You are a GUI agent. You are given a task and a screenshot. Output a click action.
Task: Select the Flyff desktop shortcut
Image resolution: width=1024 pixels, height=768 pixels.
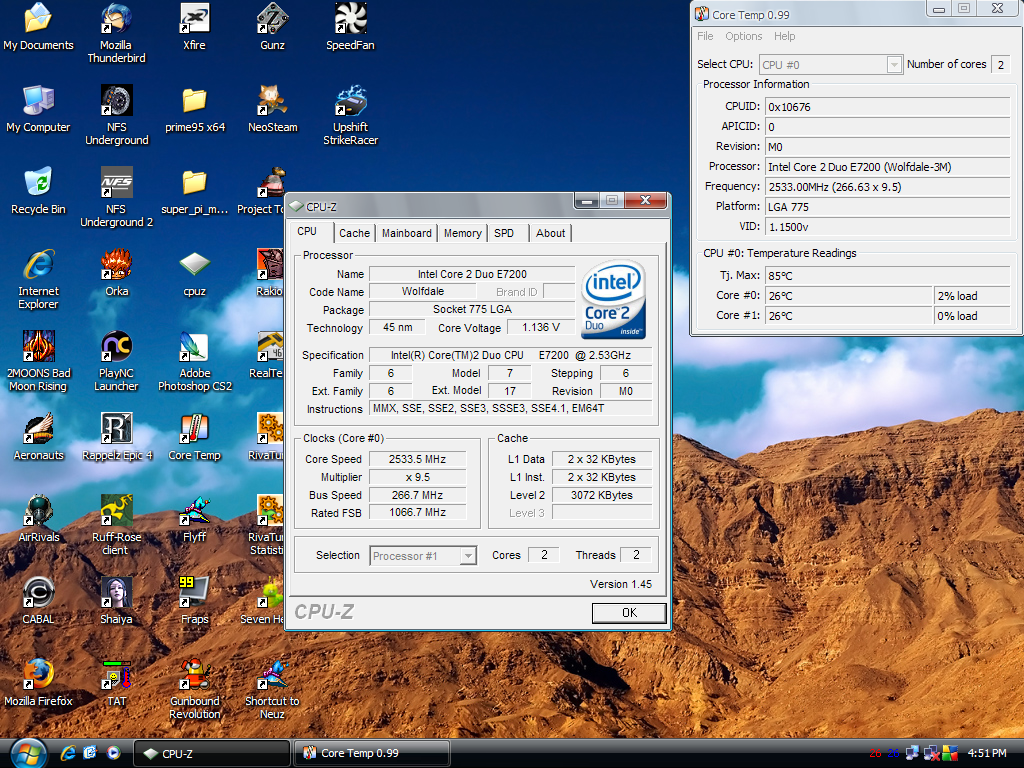point(195,519)
